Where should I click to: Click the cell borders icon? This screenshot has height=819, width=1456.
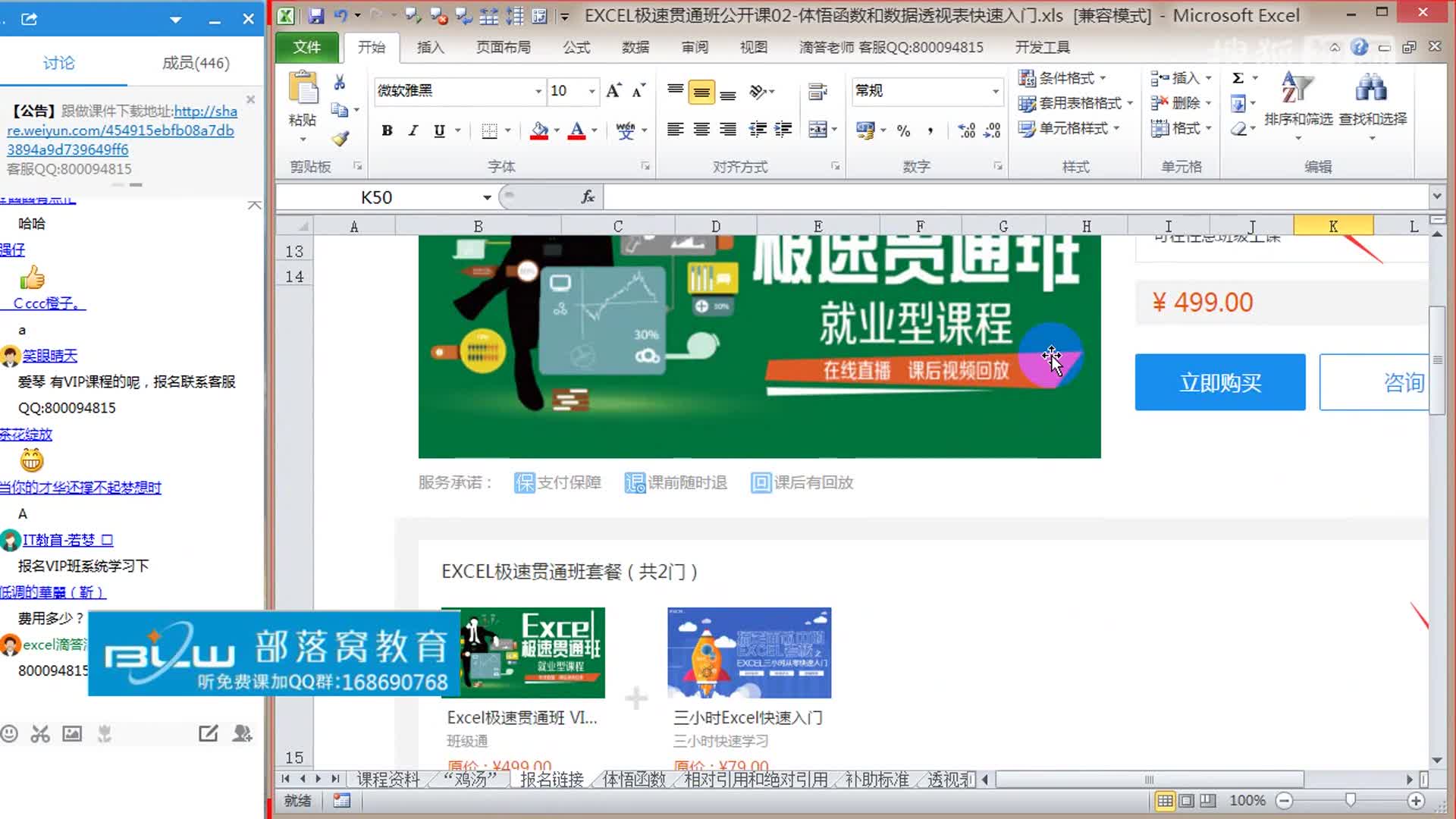click(x=490, y=130)
